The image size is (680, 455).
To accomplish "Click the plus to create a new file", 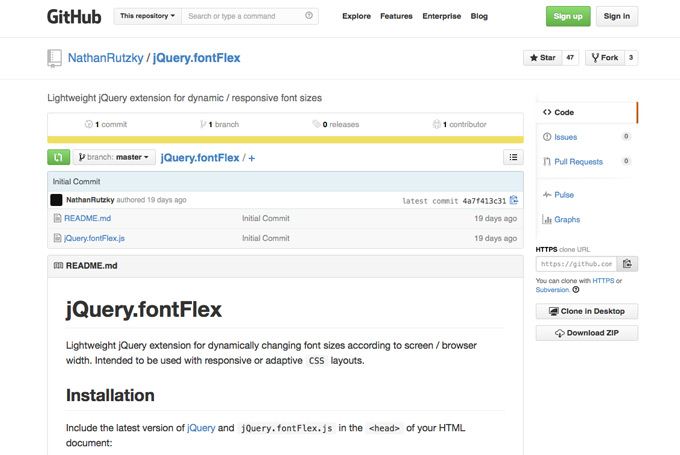I will point(252,158).
